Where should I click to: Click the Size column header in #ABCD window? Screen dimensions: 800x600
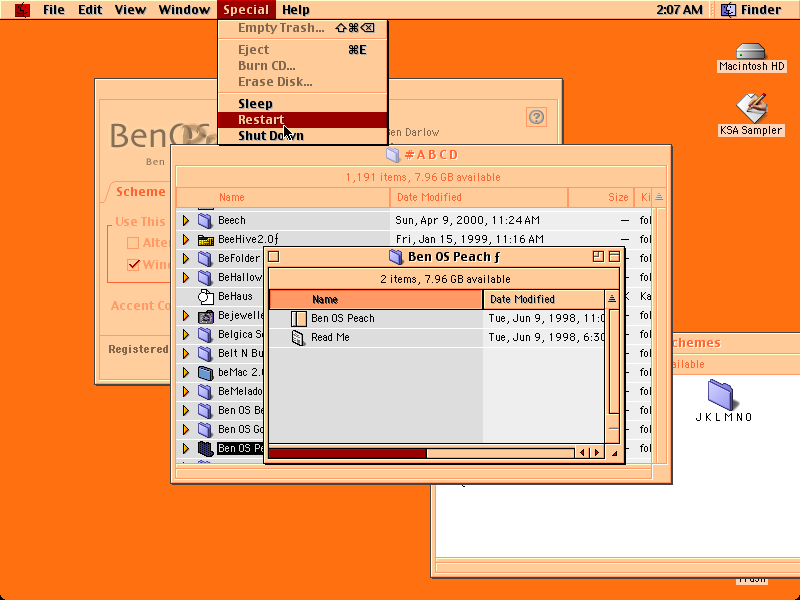click(x=601, y=197)
